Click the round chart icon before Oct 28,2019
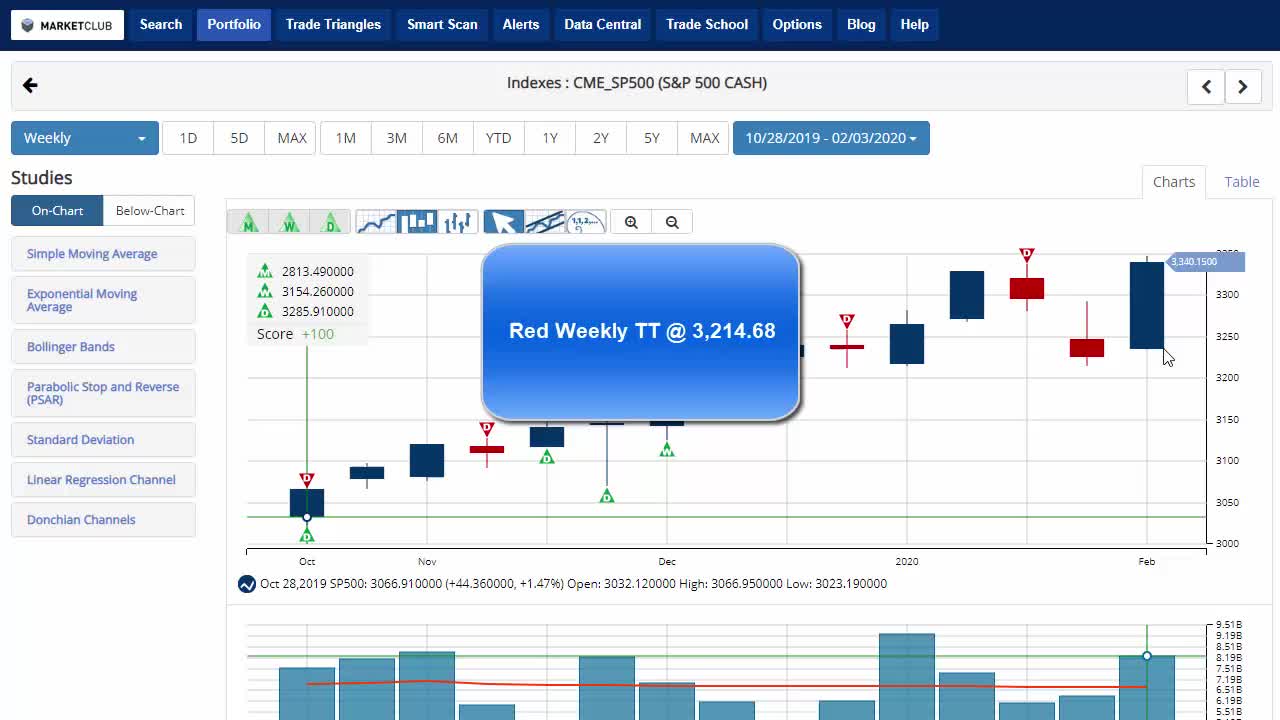Screen dimensions: 1280x720 click(247, 584)
